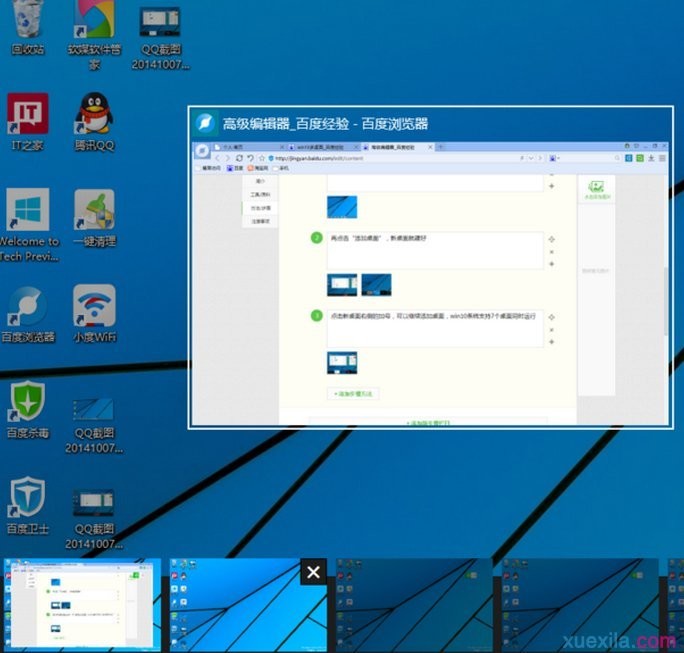The image size is (684, 653).
Task: Open 百度浏览器 desktop shortcut
Action: 27,313
